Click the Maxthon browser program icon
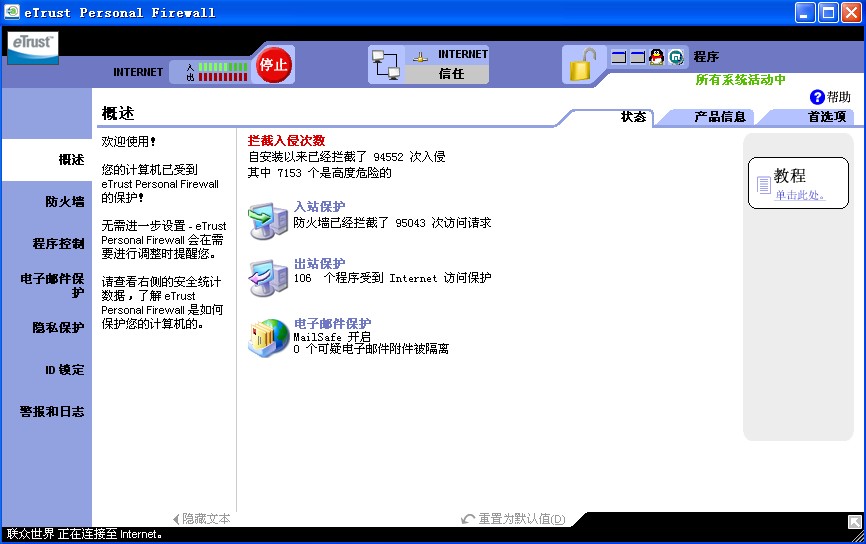The height and width of the screenshot is (544, 866). (x=676, y=57)
